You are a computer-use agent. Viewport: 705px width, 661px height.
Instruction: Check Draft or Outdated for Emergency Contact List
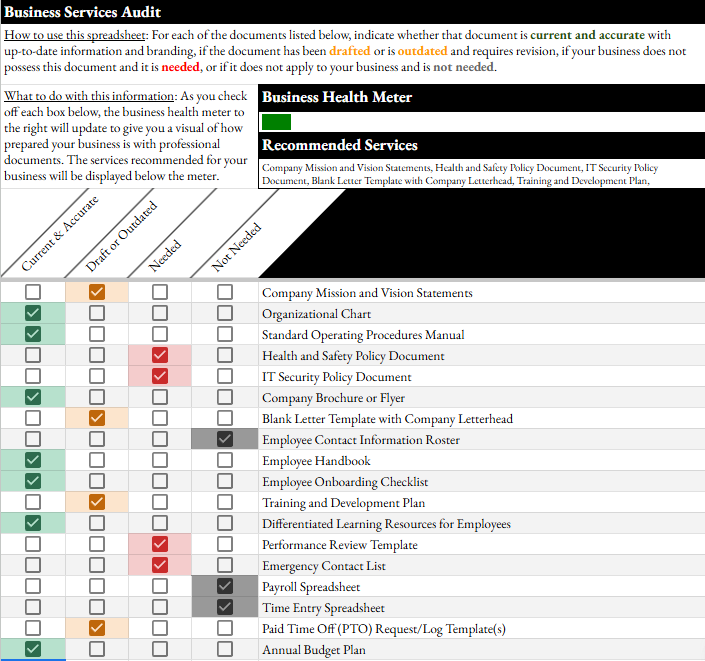point(97,565)
